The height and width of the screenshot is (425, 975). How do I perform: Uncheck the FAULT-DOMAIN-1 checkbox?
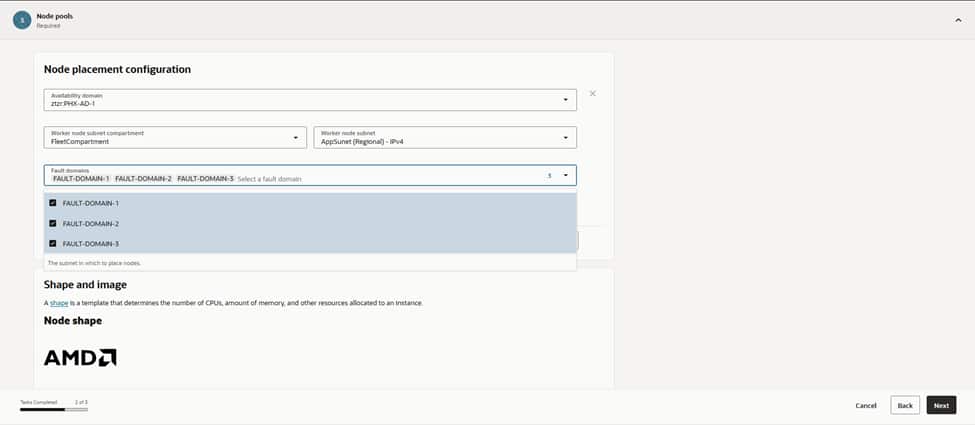pyautogui.click(x=53, y=203)
